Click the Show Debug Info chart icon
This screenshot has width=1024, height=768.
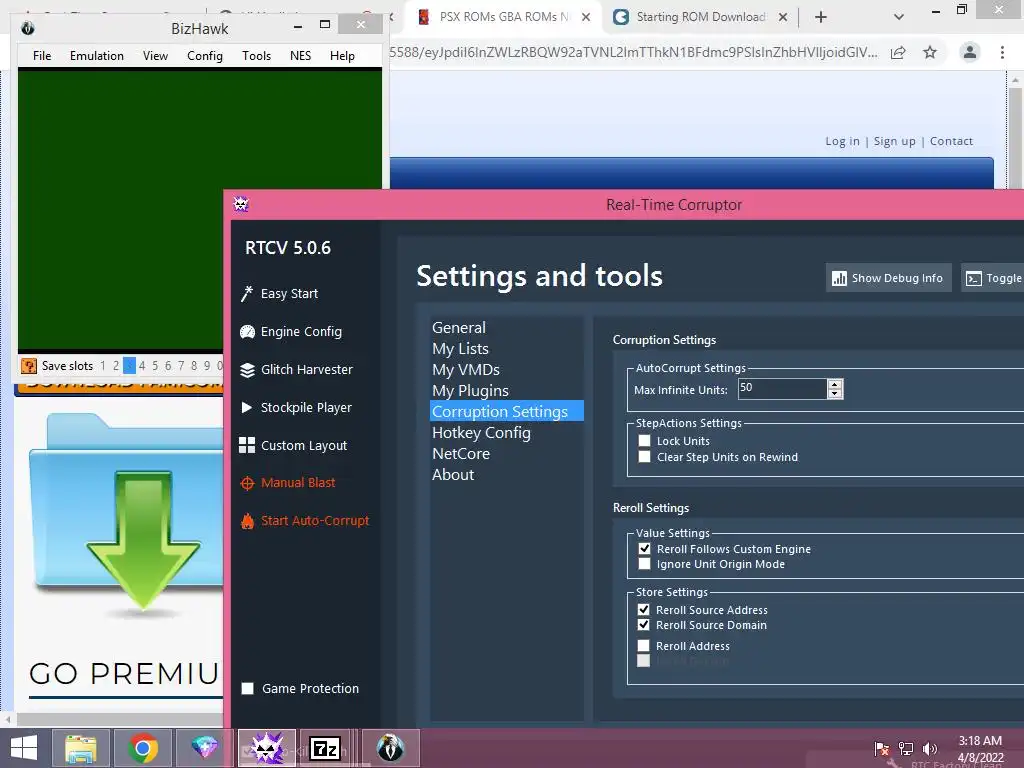pyautogui.click(x=839, y=278)
